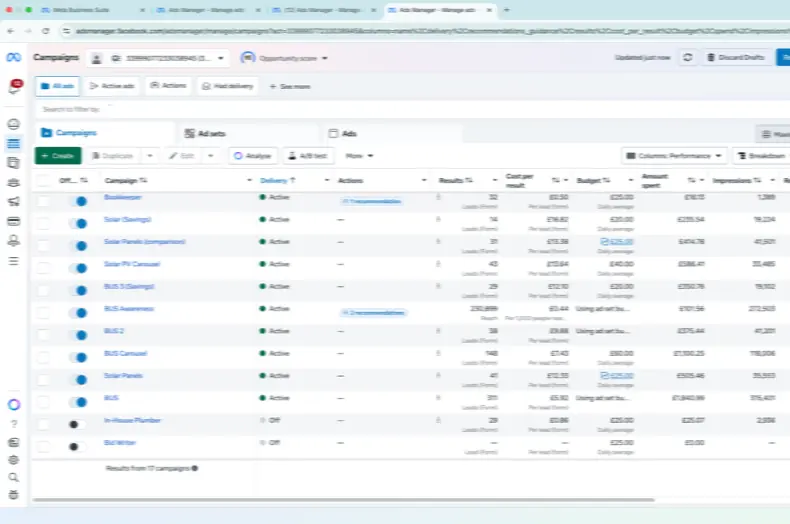Click the search magnifier icon in sidebar
Viewport: 790px width, 524px height.
tap(13, 477)
